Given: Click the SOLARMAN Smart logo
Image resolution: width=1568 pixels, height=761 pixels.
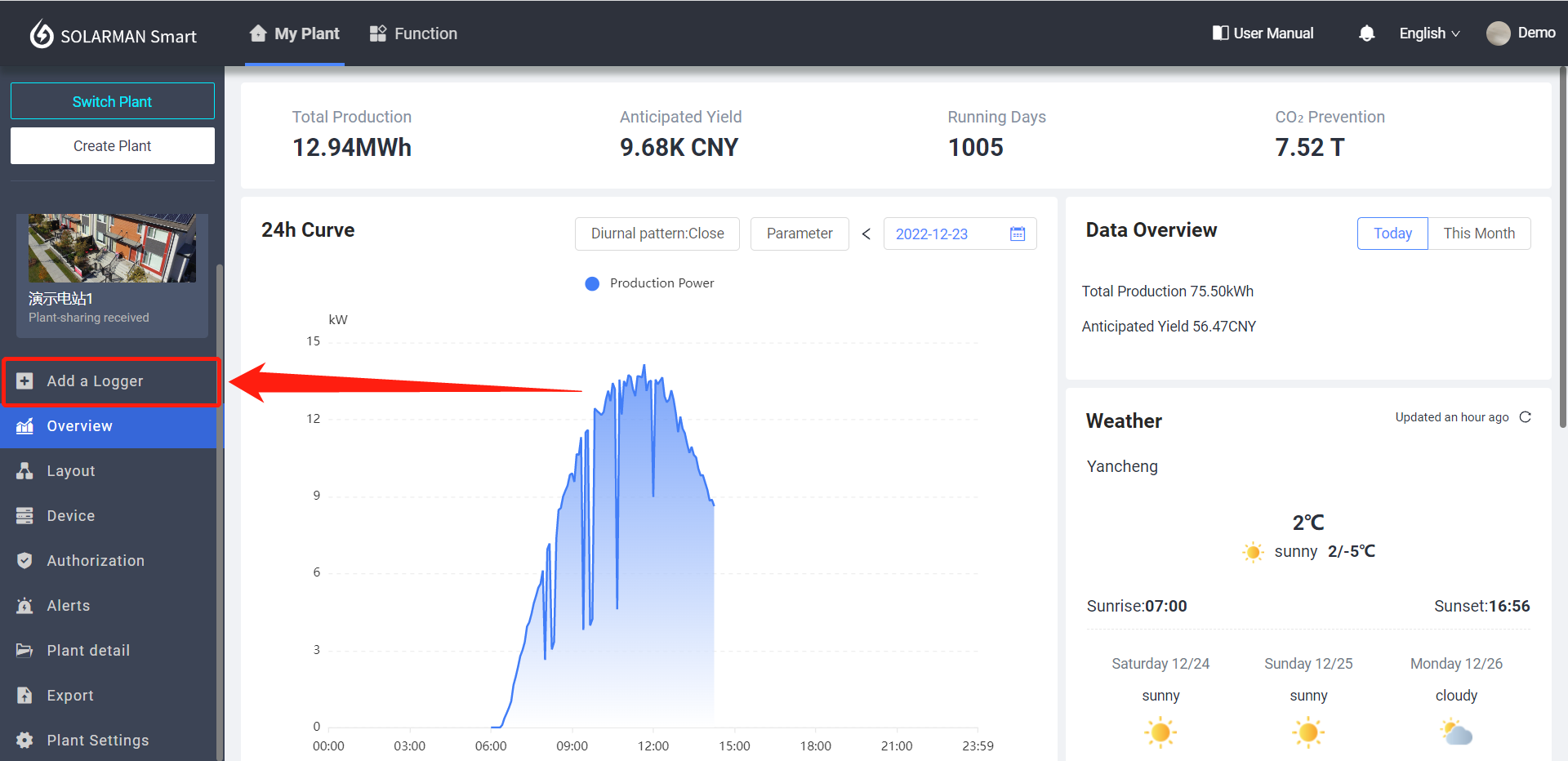Looking at the screenshot, I should point(114,35).
